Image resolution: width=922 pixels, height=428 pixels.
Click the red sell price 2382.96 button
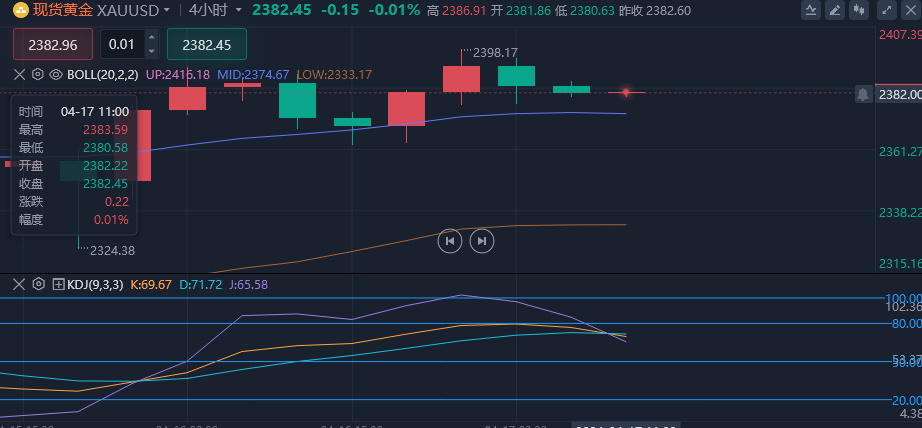[52, 45]
